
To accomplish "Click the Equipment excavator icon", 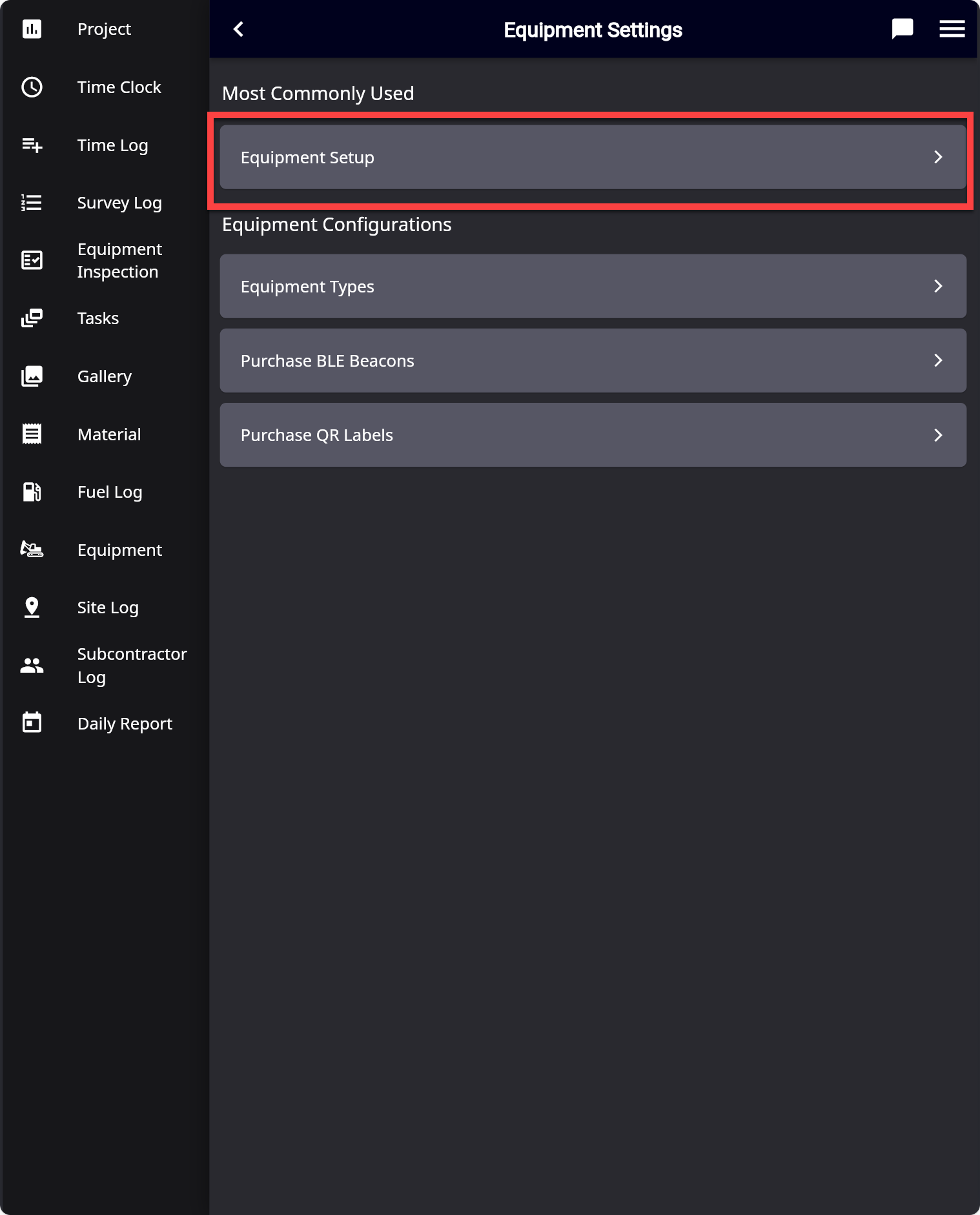I will coord(32,549).
